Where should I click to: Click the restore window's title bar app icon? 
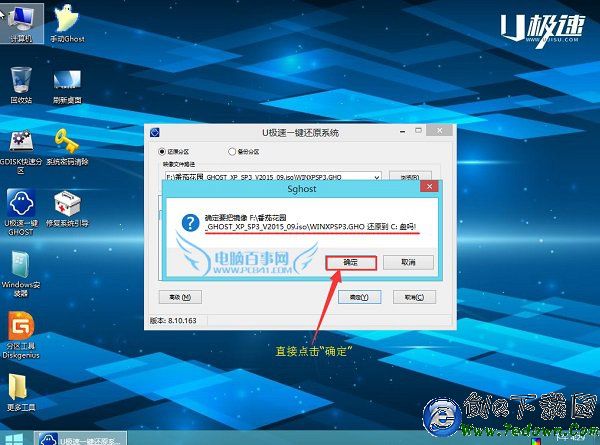click(155, 132)
